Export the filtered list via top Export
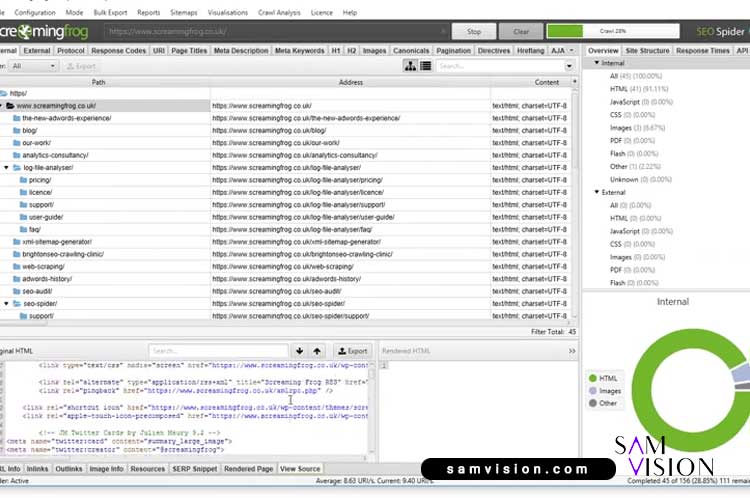750x500 pixels. pos(81,67)
